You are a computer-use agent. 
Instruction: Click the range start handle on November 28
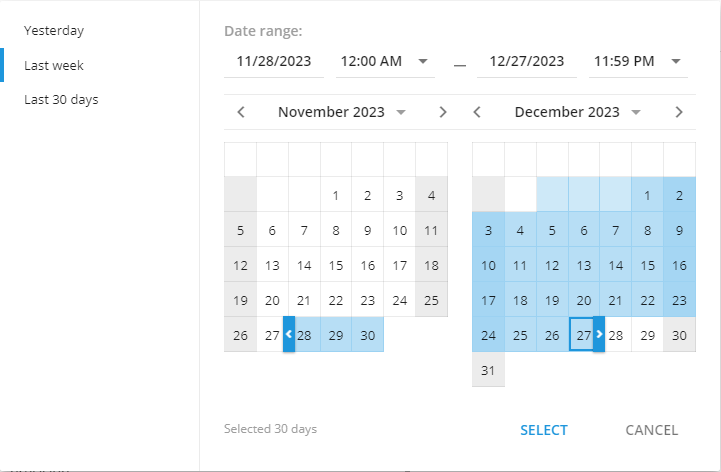pos(288,335)
